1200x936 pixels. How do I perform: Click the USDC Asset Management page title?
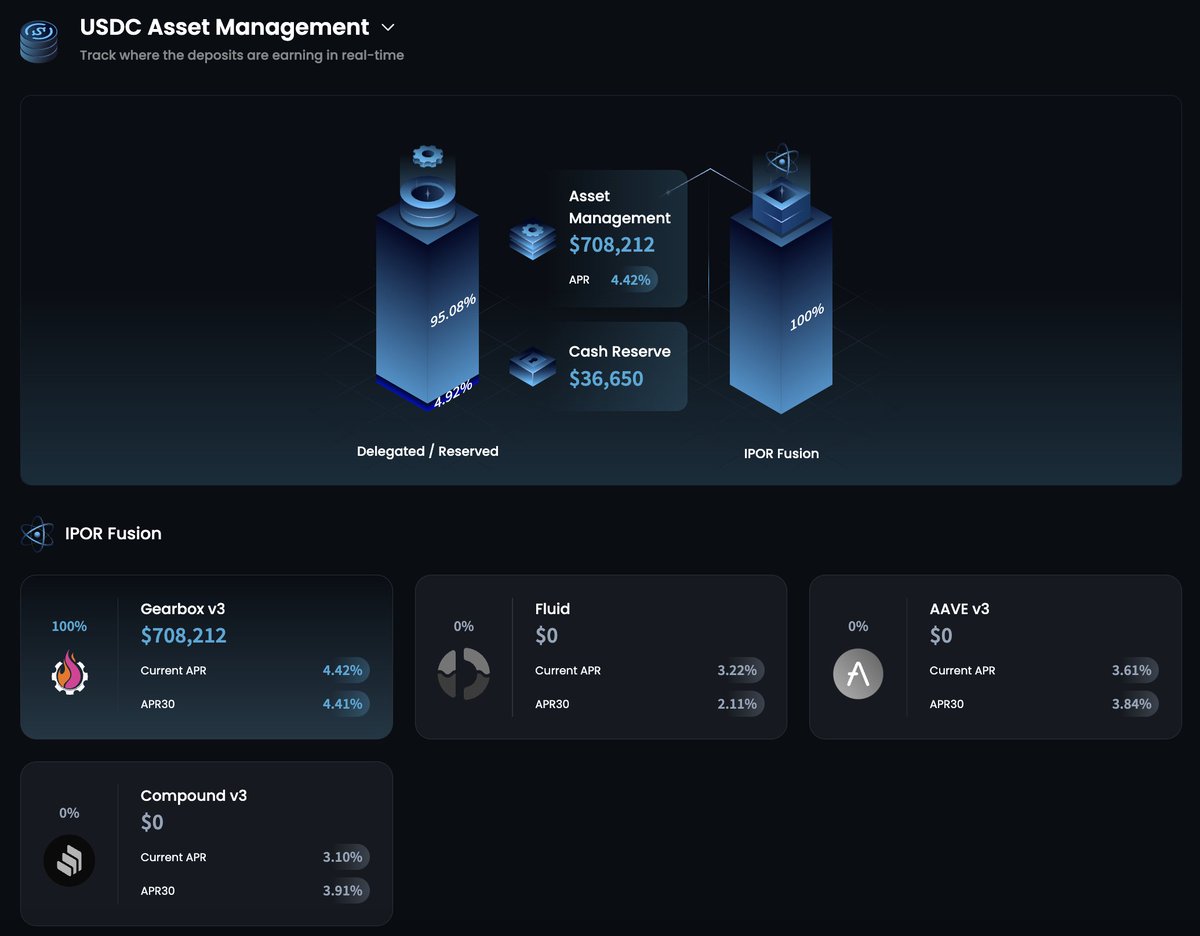(224, 28)
